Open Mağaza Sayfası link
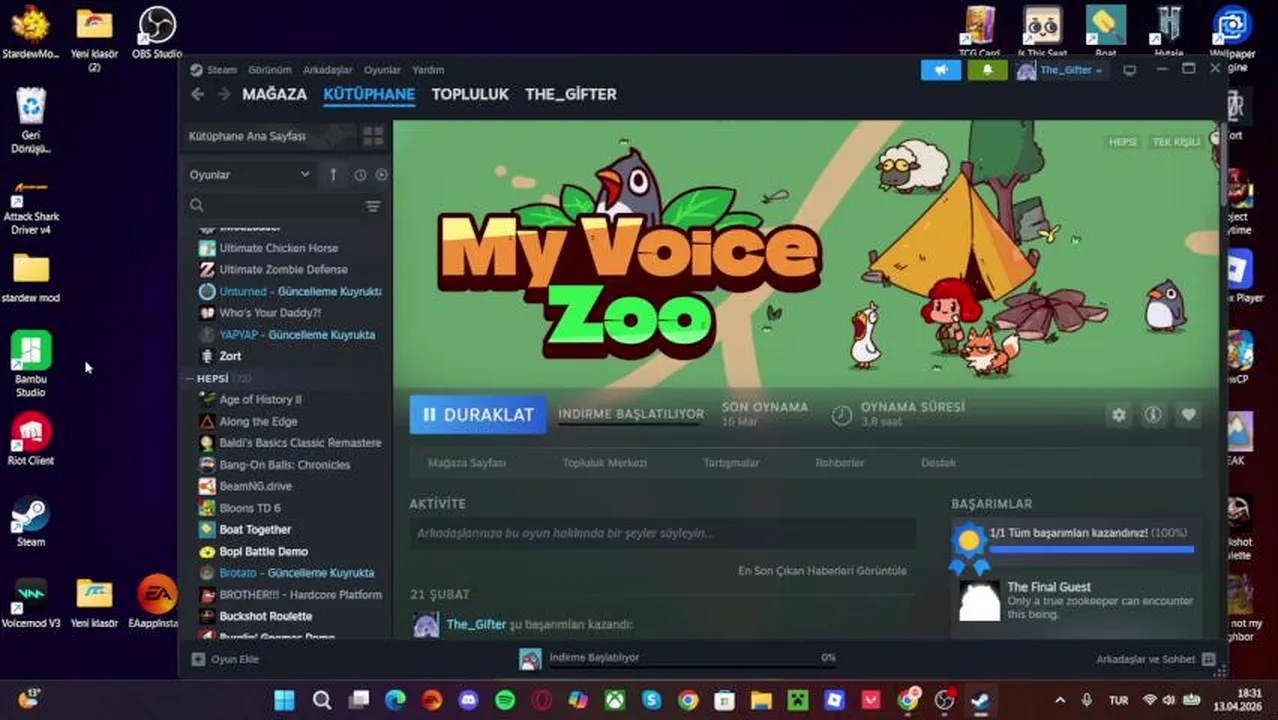The image size is (1278, 720). point(467,463)
